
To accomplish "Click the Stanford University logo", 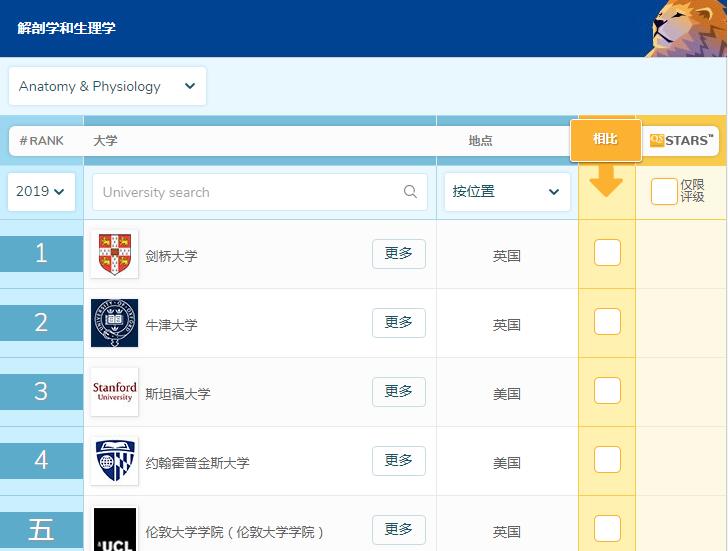I will pyautogui.click(x=114, y=392).
